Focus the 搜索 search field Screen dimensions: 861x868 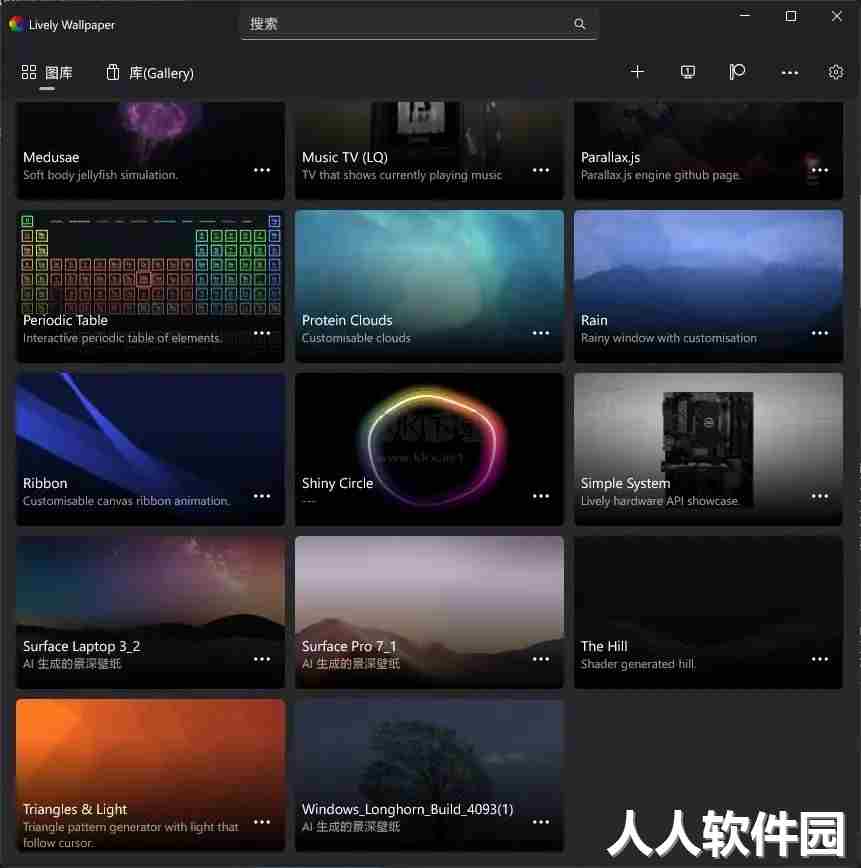tap(419, 24)
